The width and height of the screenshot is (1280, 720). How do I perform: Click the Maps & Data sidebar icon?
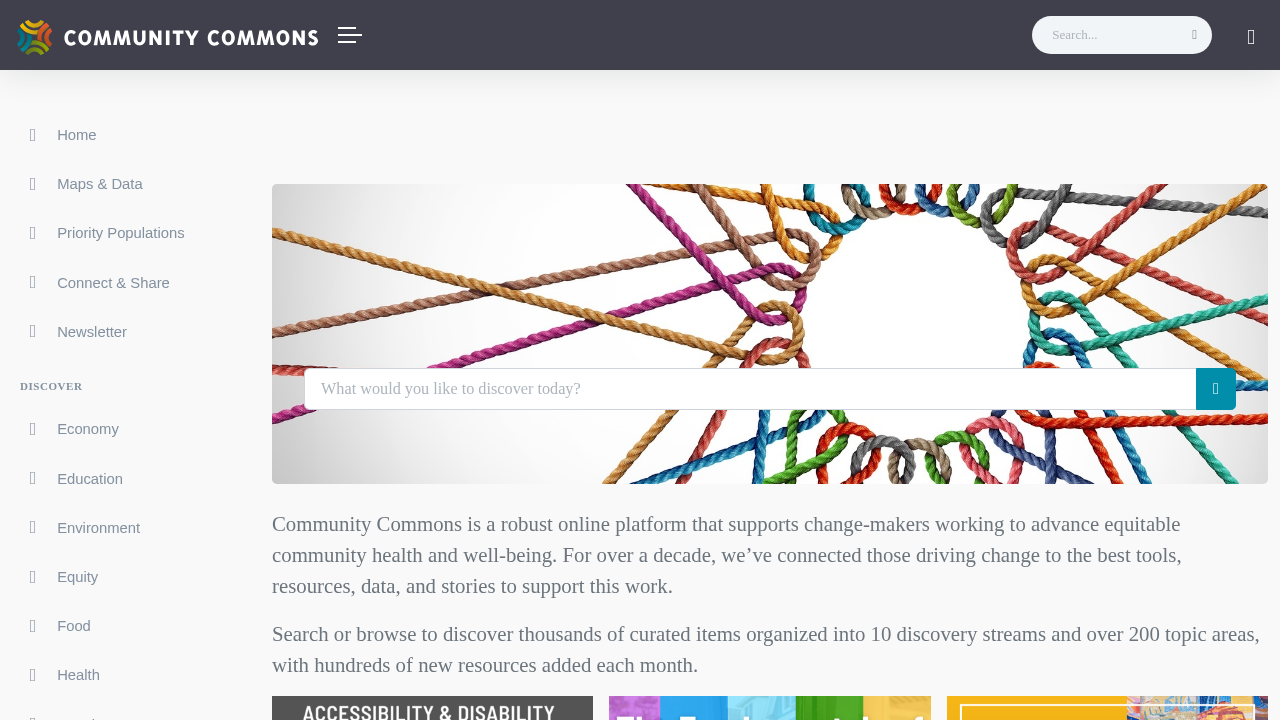(33, 184)
